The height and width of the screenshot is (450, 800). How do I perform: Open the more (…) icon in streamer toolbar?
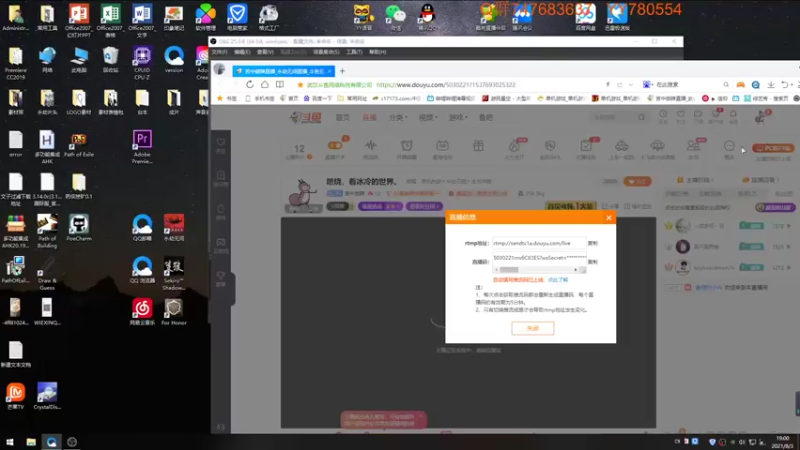pos(729,146)
